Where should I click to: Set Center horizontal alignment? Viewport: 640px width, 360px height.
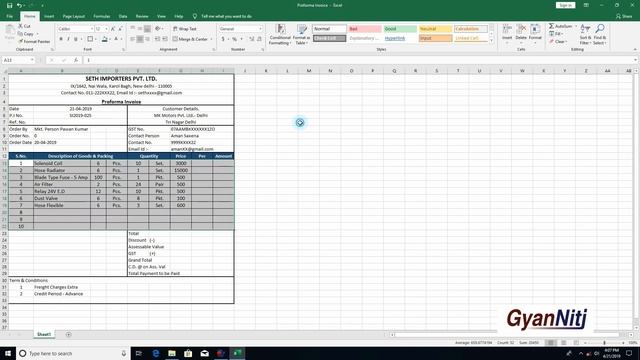coord(140,39)
